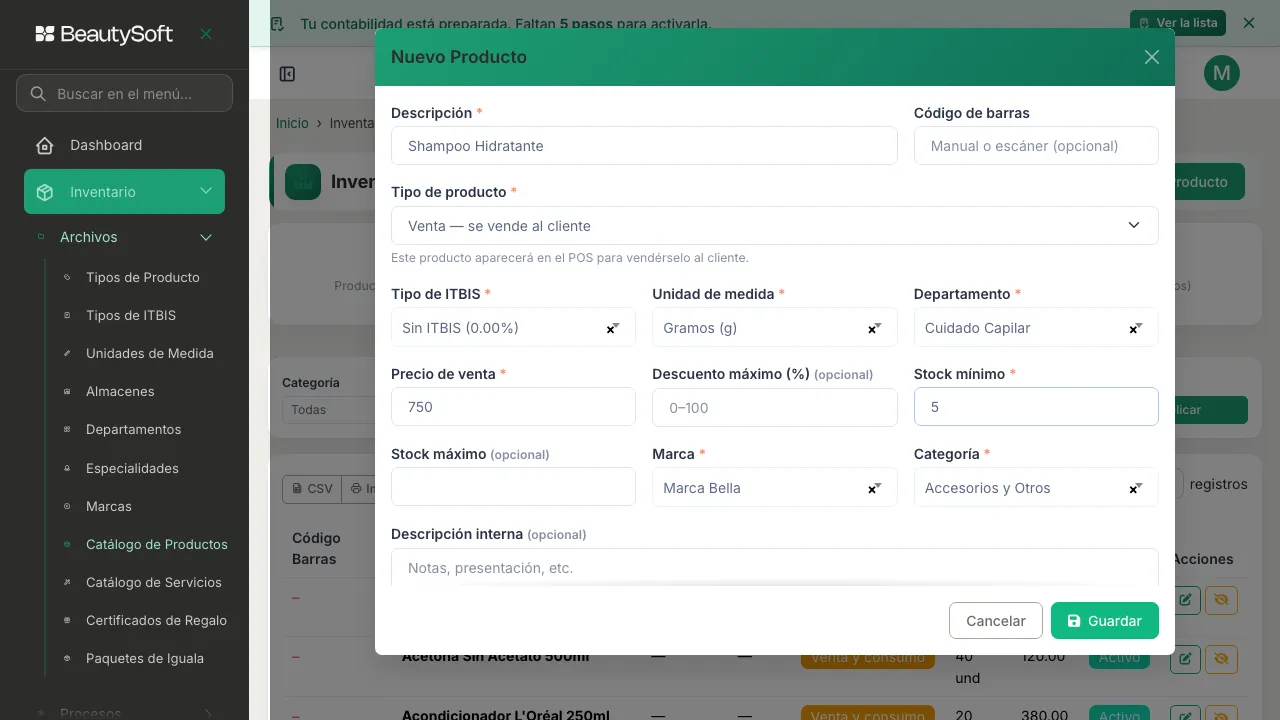Collapse the Inventario menu chevron
Image resolution: width=1280 pixels, height=720 pixels.
coord(206,191)
